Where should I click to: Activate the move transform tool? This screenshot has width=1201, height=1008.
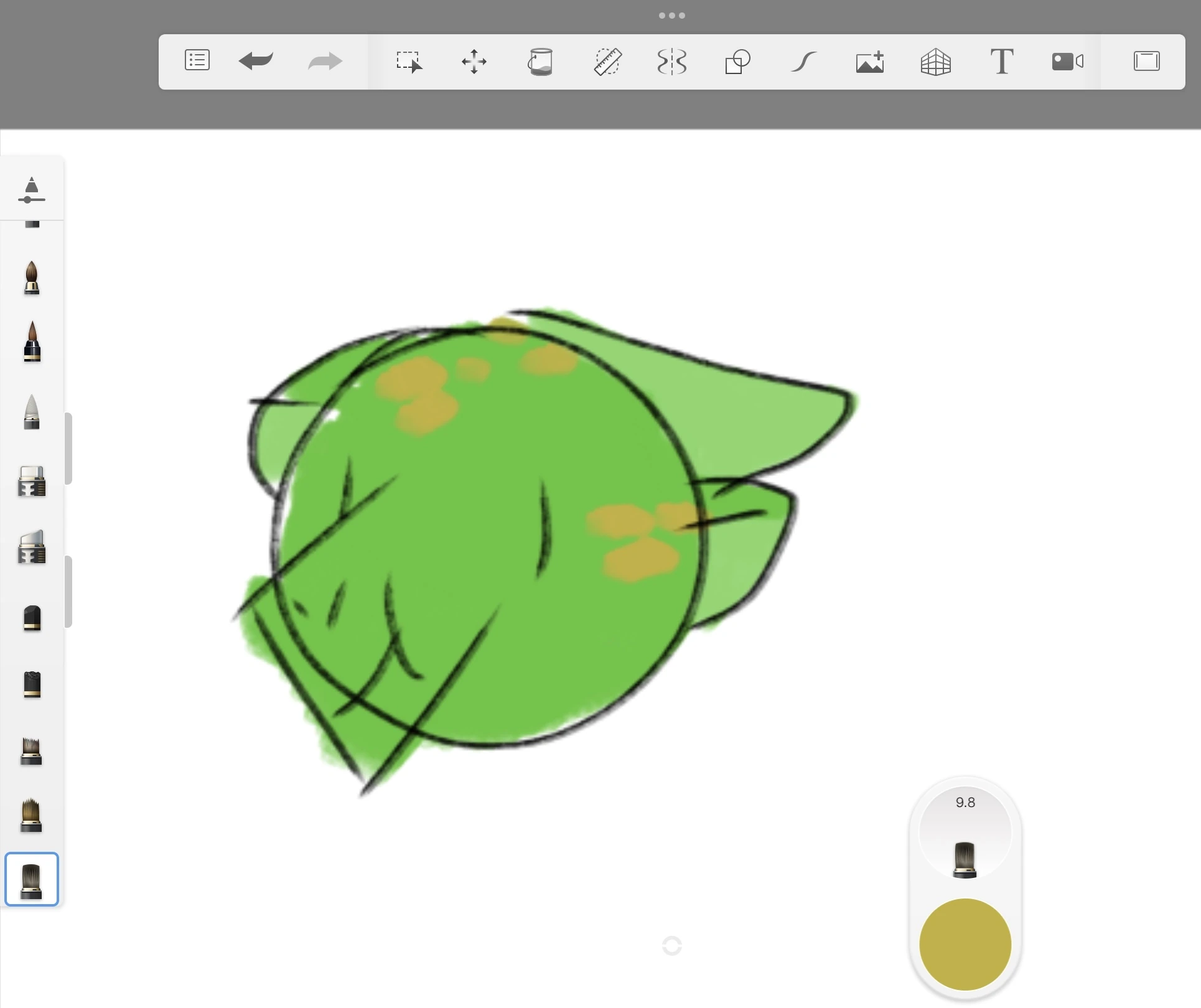(x=474, y=62)
